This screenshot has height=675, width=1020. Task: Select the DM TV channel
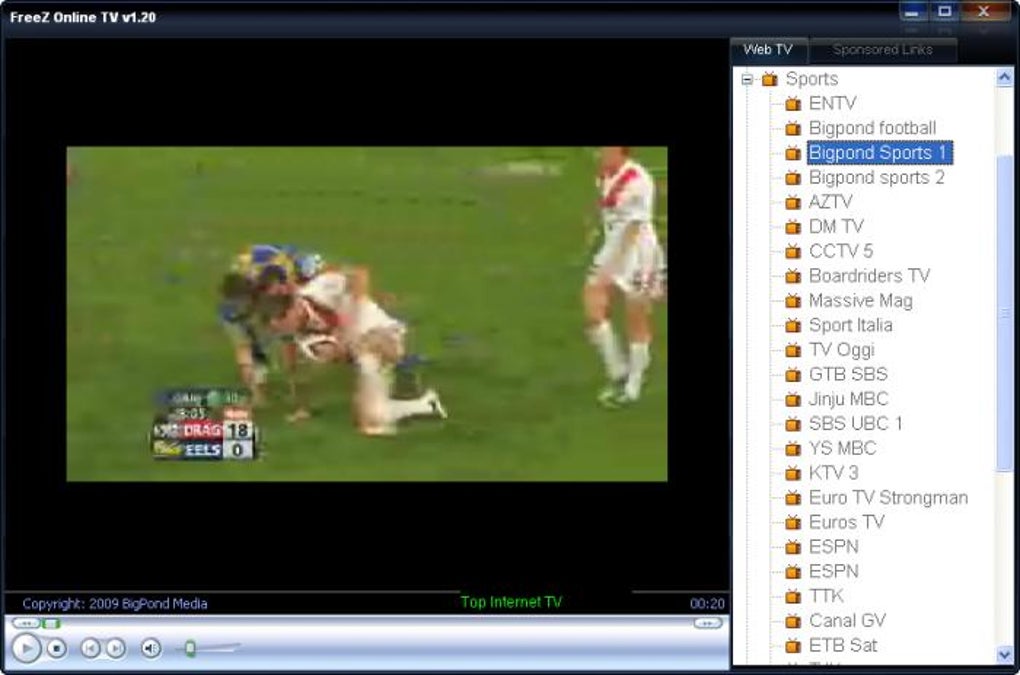836,227
